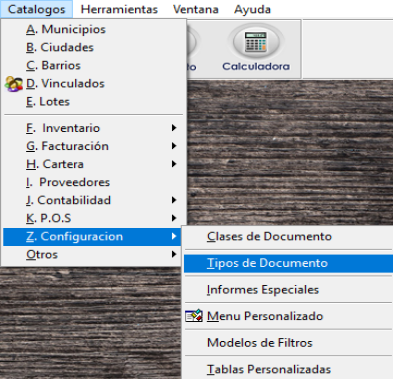This screenshot has height=379, width=394.
Task: Click the Vinculados people icon
Action: 14,84
